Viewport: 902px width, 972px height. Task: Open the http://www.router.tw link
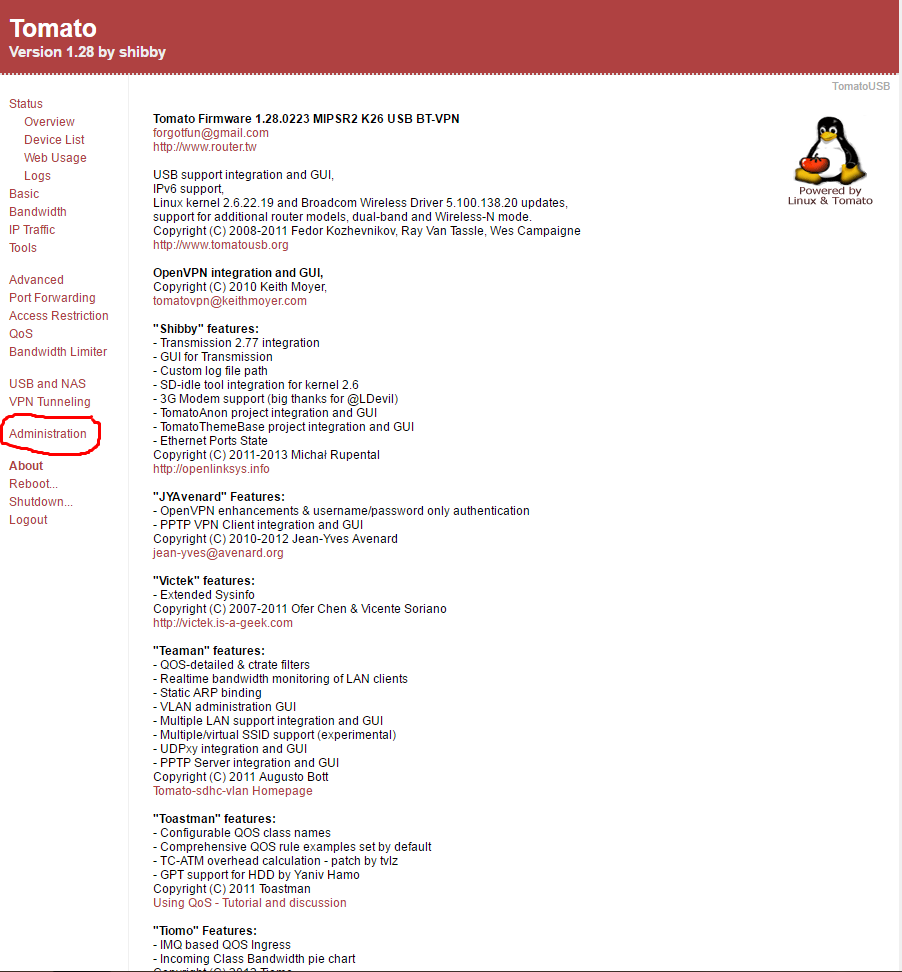205,147
